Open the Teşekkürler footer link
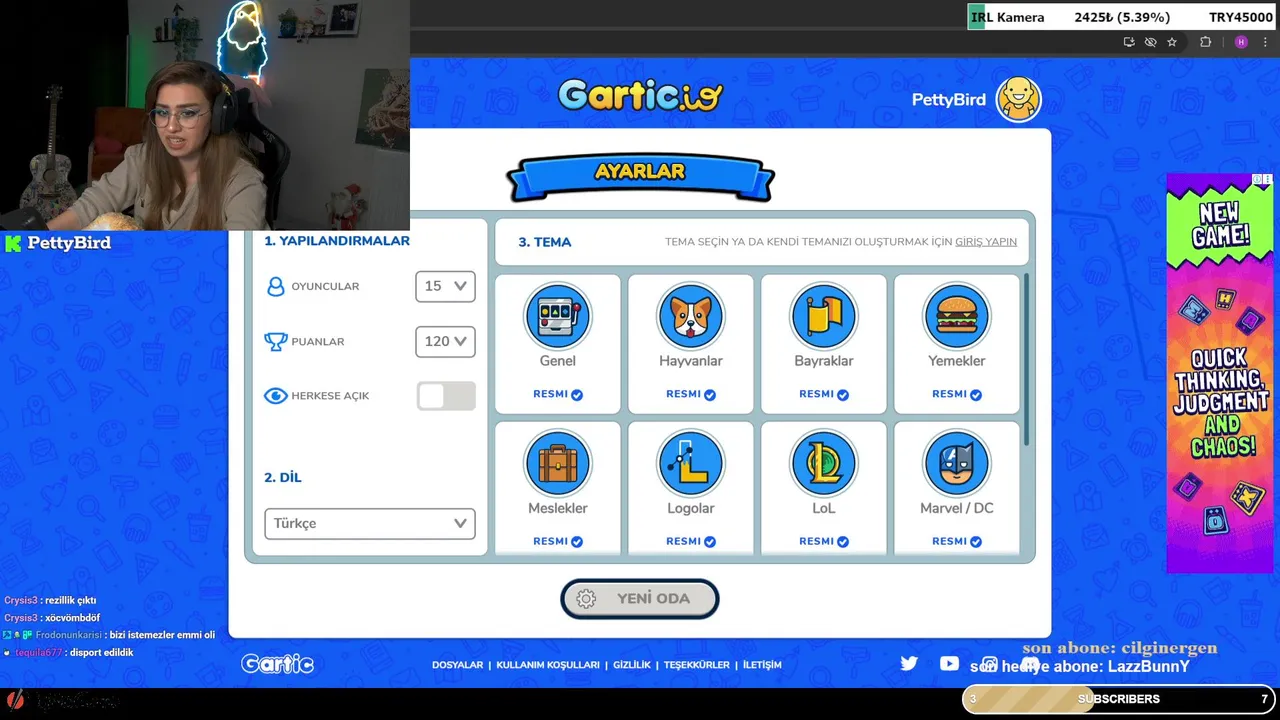 point(697,665)
